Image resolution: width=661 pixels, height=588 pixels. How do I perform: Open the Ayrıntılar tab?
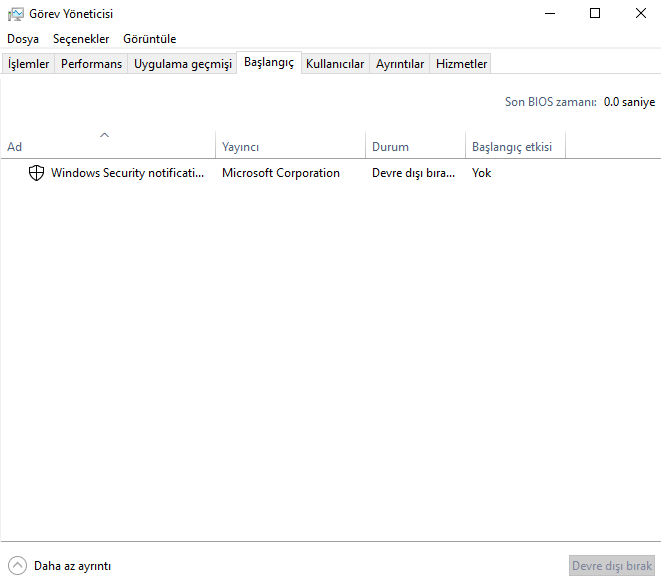[x=400, y=64]
